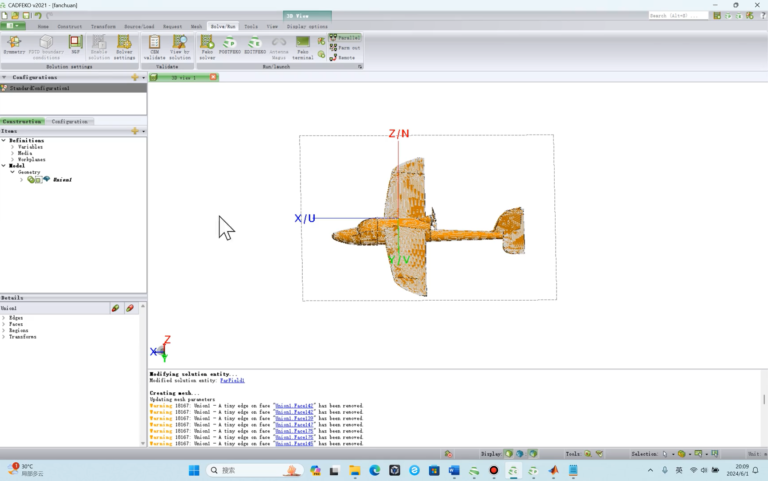Viewport: 768px width, 481px height.
Task: Open the NGF solution settings
Action: coord(75,45)
